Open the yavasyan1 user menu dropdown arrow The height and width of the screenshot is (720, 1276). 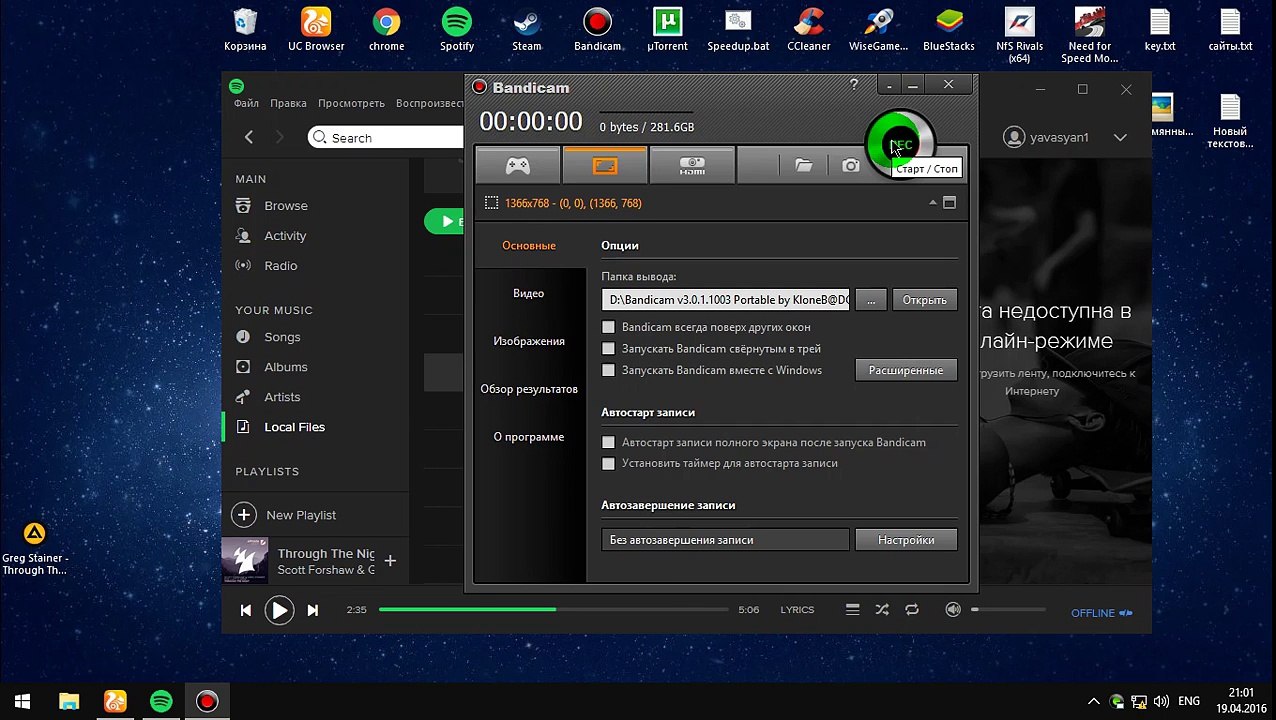coord(1120,137)
